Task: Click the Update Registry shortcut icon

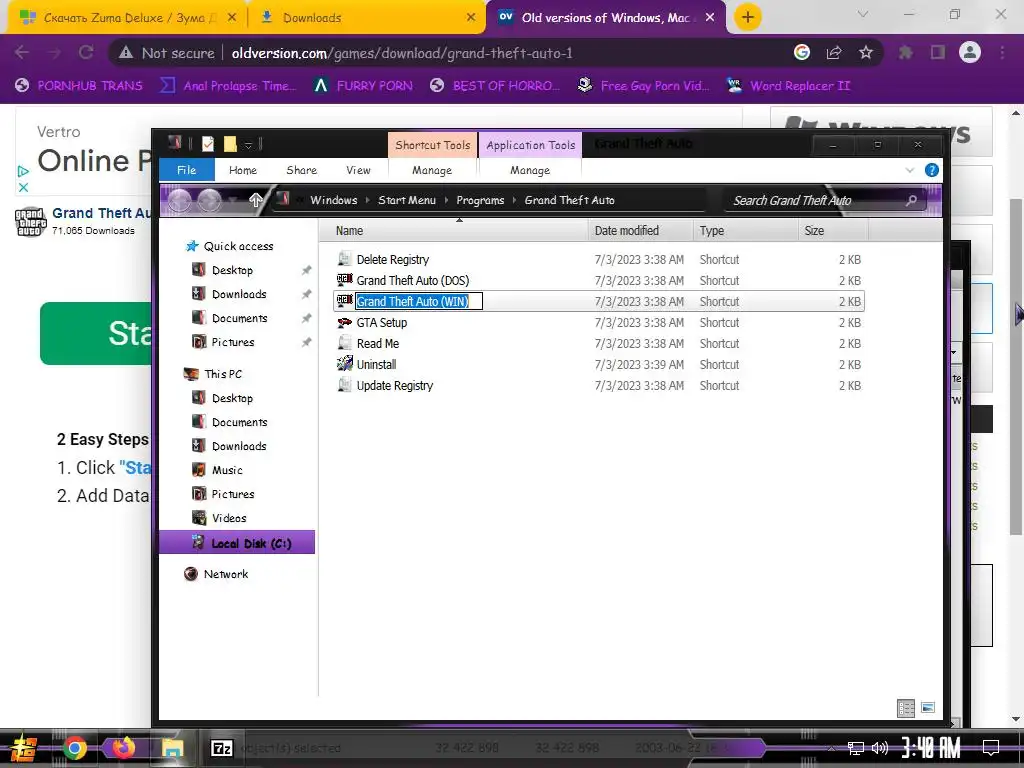Action: click(x=344, y=385)
